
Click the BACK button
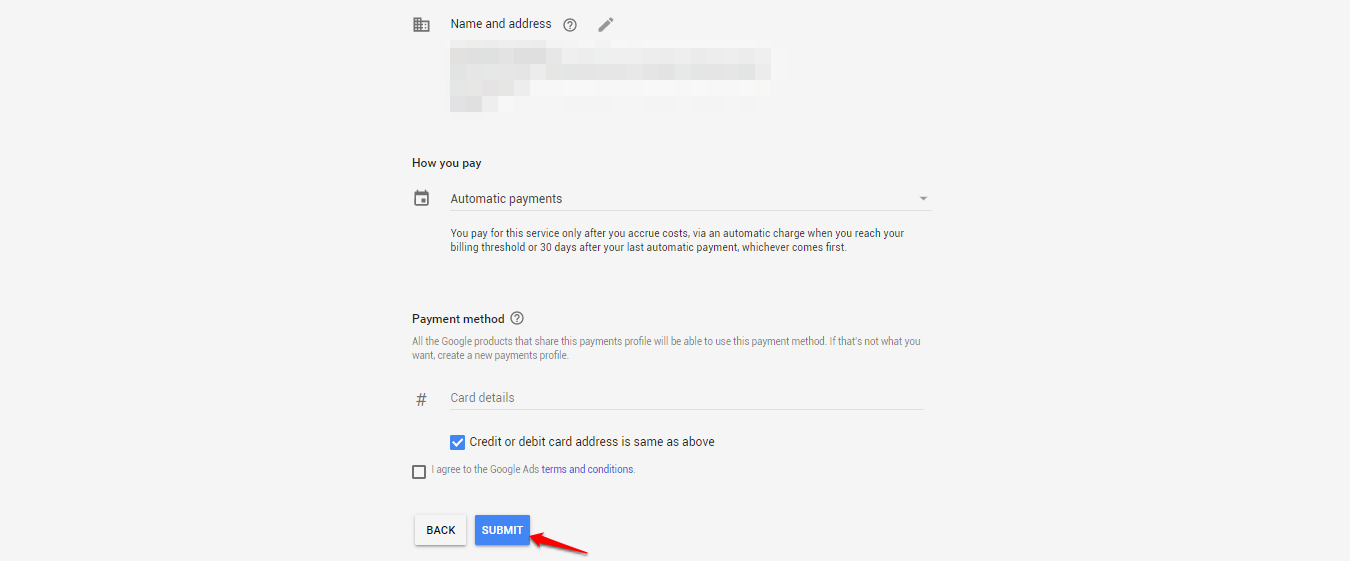pos(441,530)
